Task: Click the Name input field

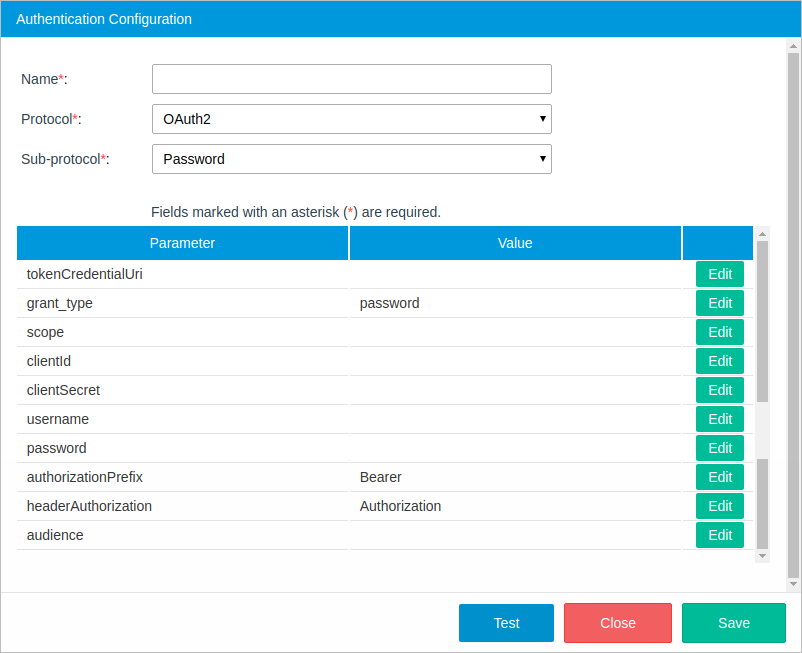Action: pyautogui.click(x=351, y=79)
